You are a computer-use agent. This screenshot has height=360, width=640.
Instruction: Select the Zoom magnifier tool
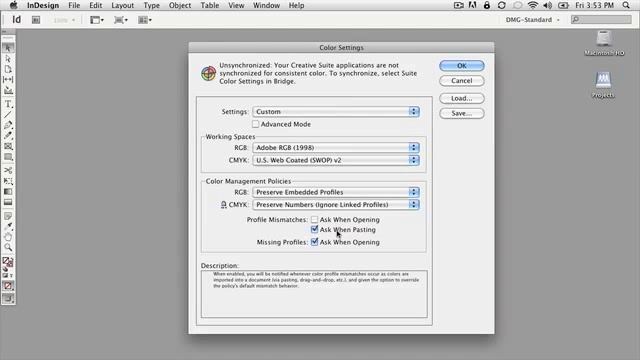[8, 247]
